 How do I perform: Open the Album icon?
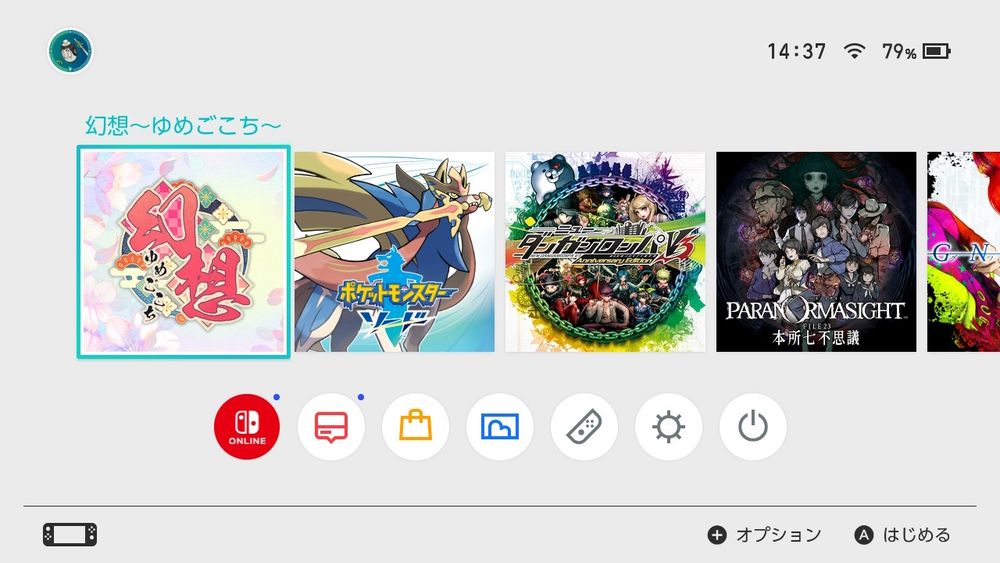click(x=499, y=426)
